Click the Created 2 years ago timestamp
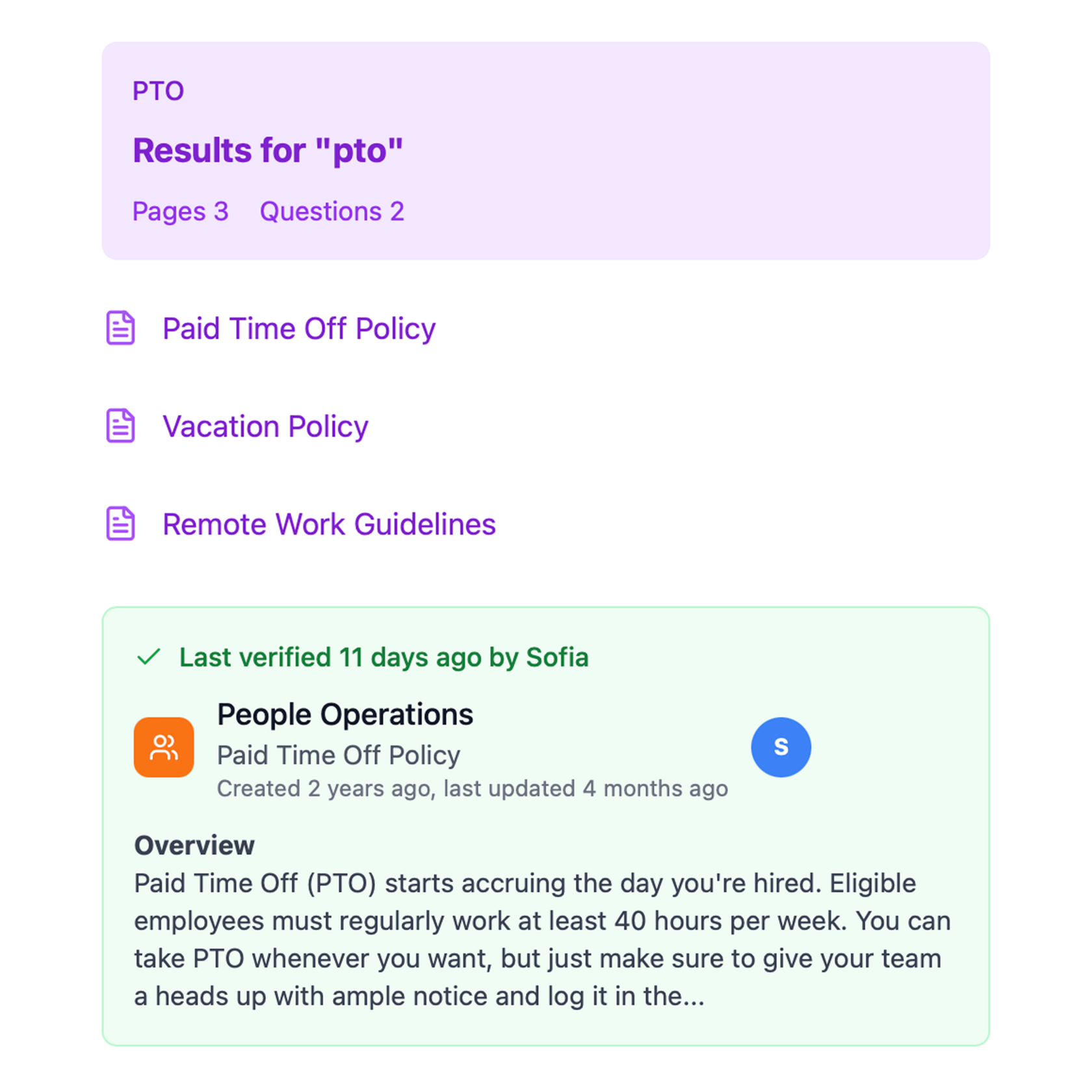1092x1092 pixels. [472, 788]
